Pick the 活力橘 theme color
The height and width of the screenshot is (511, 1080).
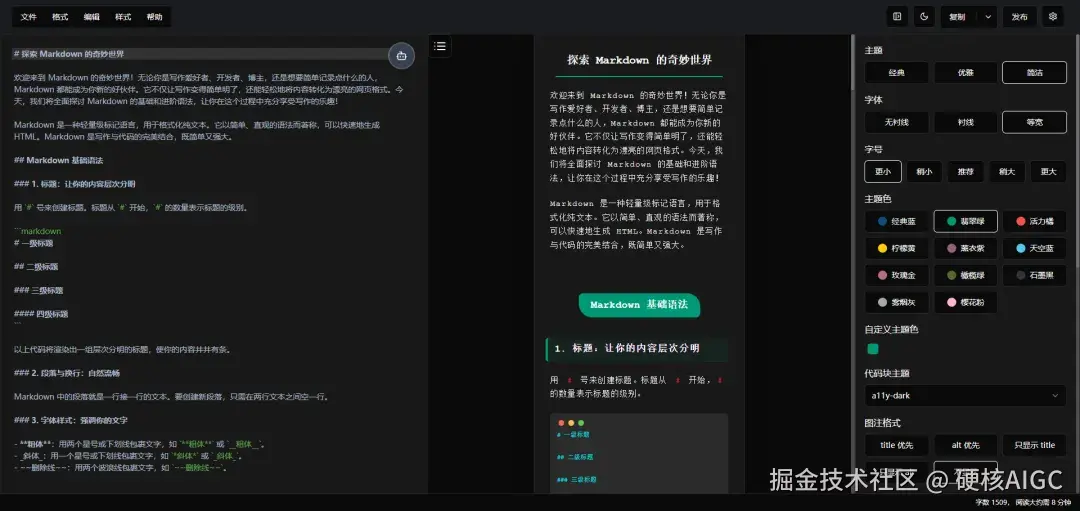[x=1034, y=221]
